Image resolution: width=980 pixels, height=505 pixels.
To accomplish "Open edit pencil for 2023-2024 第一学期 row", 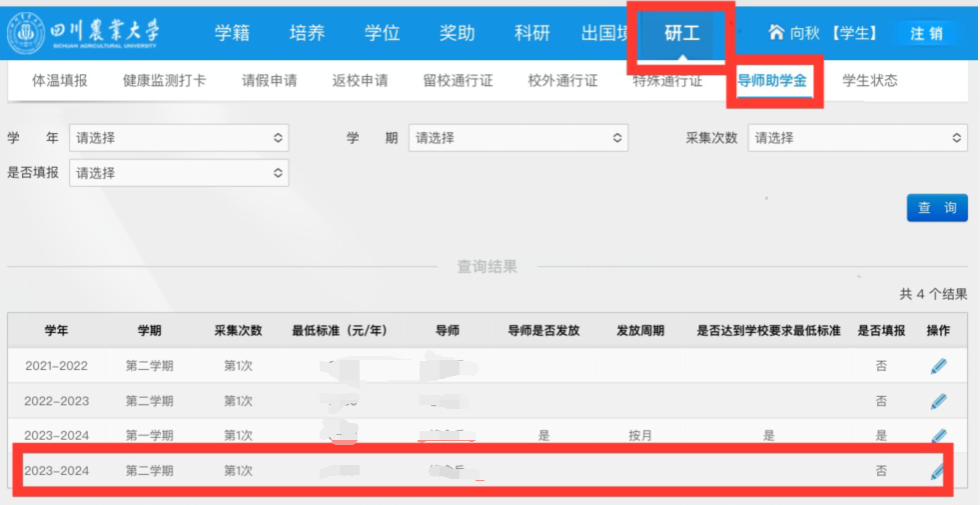I will click(938, 436).
